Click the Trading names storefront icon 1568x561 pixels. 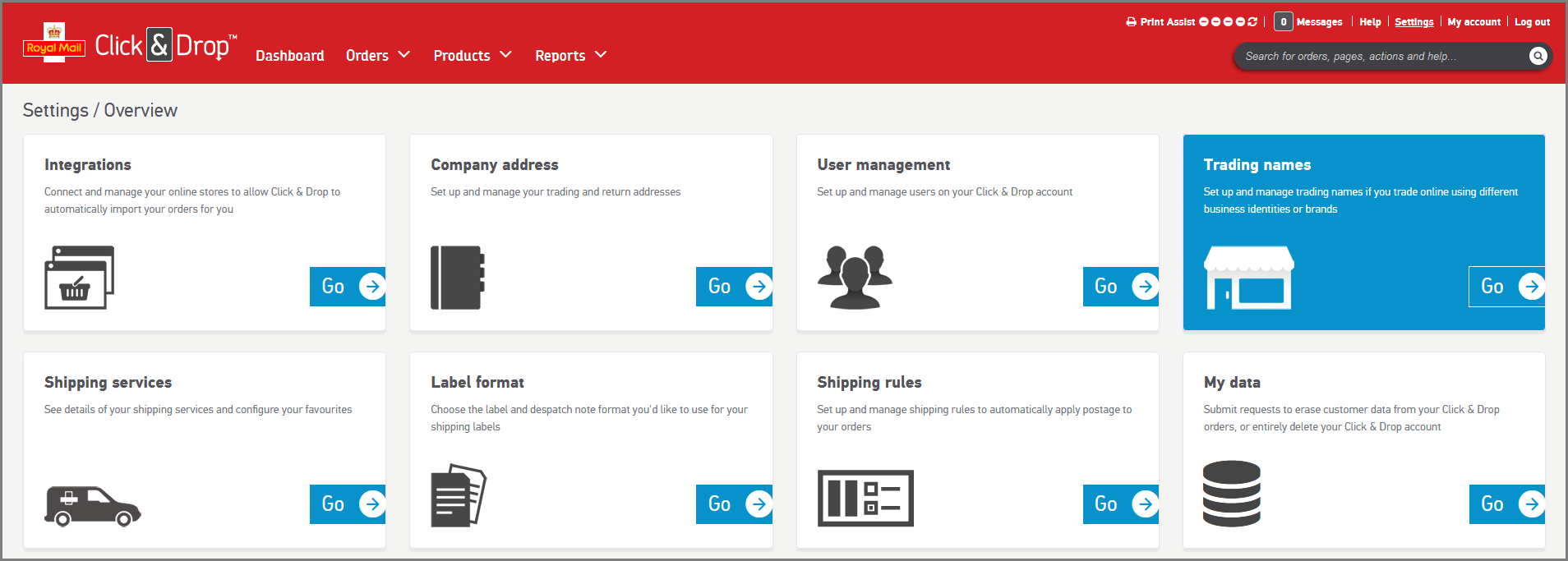[1248, 278]
